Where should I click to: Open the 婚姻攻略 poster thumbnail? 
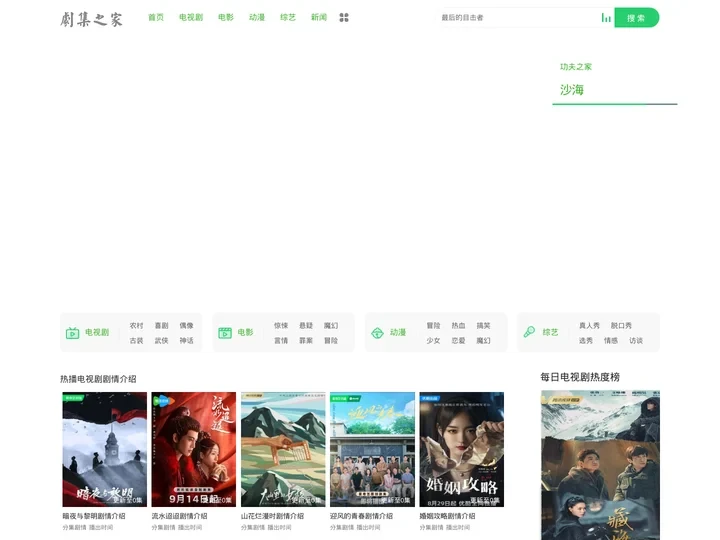(461, 450)
